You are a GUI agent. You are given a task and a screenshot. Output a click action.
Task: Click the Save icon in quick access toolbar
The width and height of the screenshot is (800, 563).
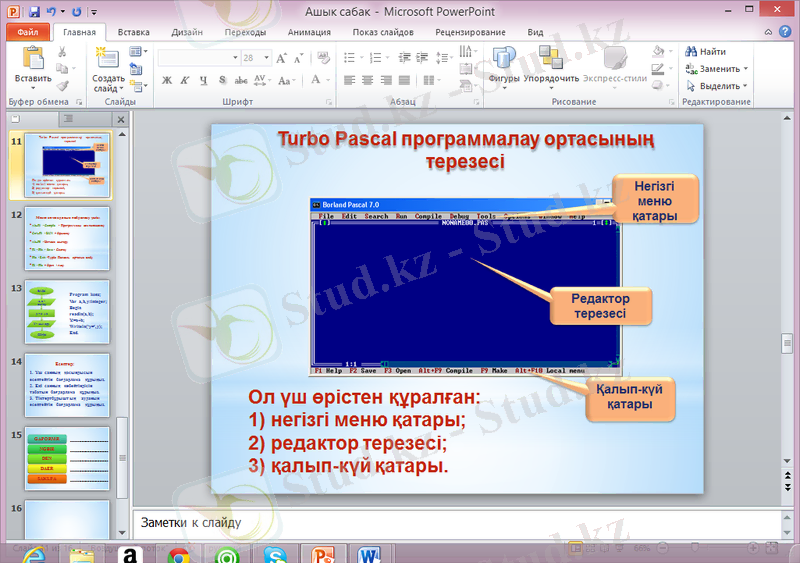tap(34, 11)
